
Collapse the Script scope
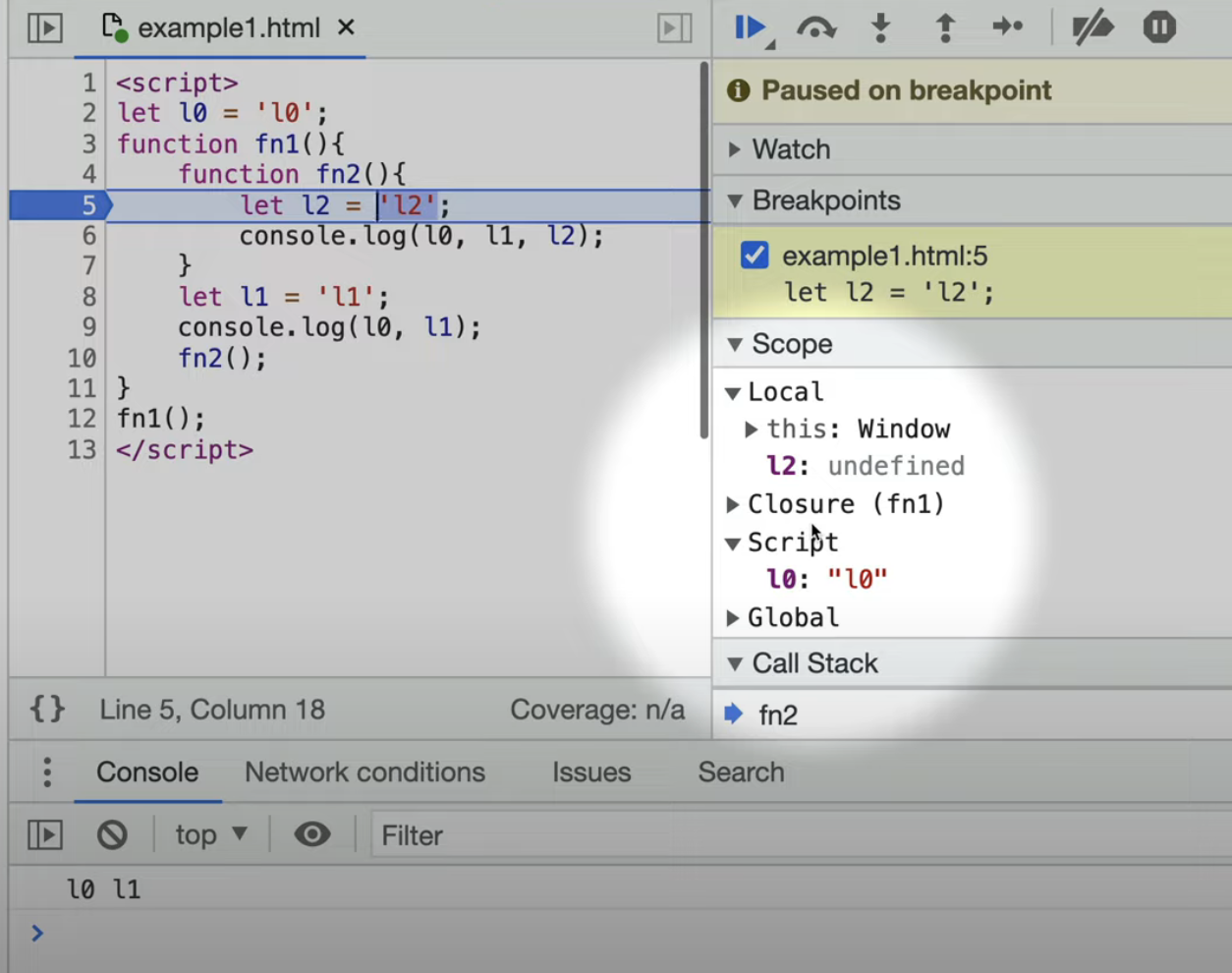point(732,543)
